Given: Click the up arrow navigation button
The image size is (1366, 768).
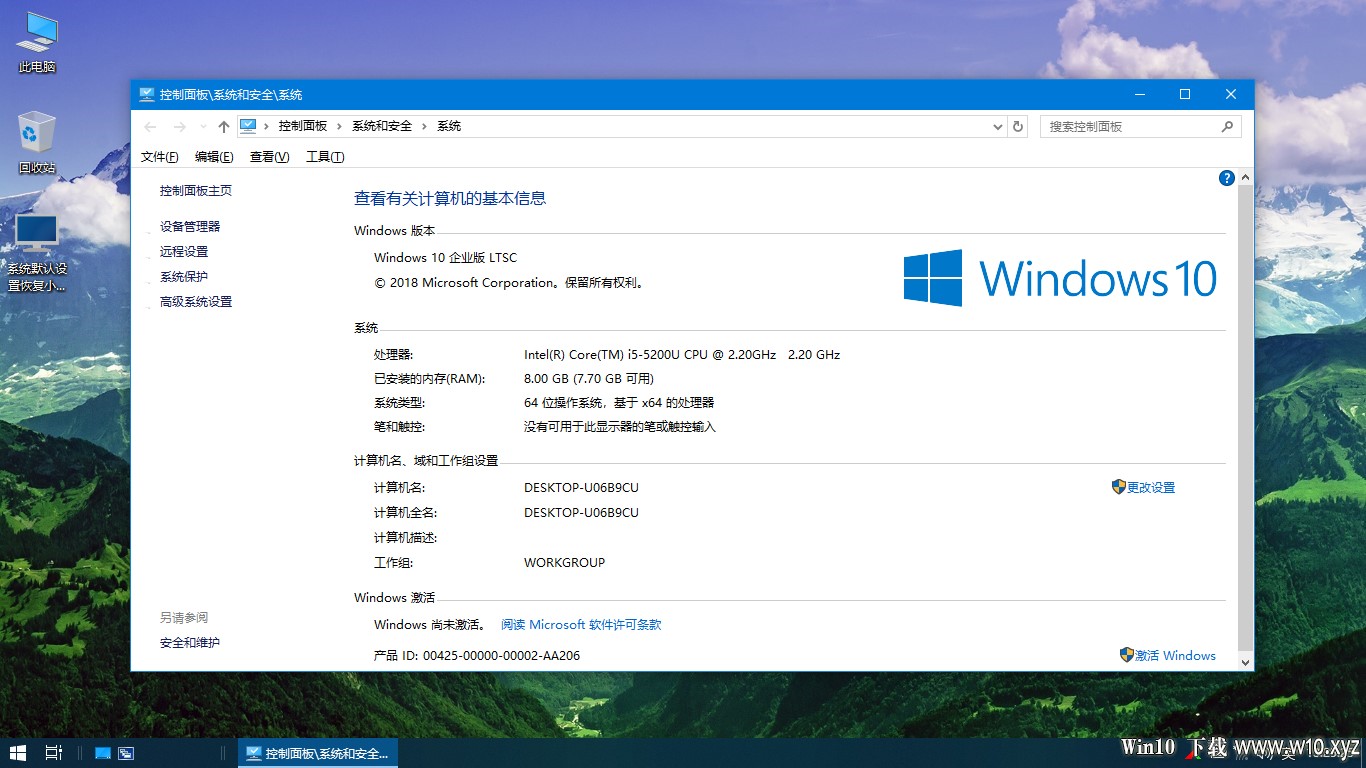Looking at the screenshot, I should pos(224,127).
